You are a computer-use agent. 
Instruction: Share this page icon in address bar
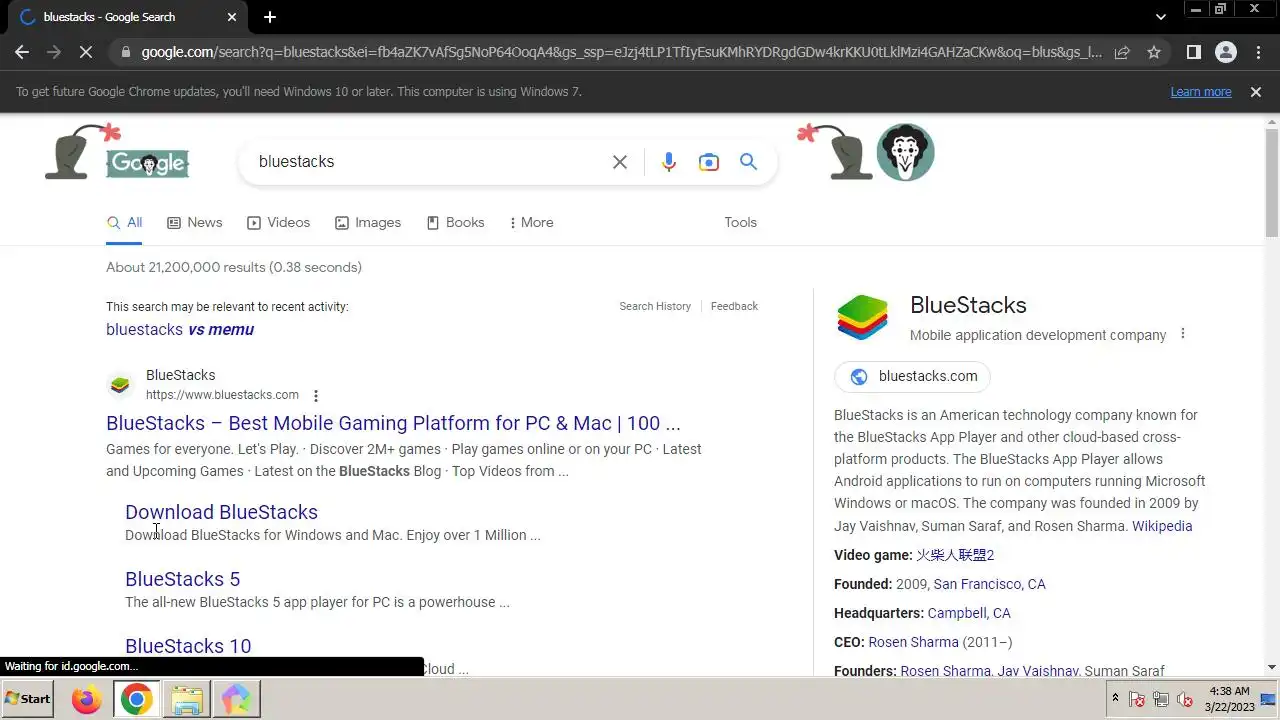click(1122, 52)
